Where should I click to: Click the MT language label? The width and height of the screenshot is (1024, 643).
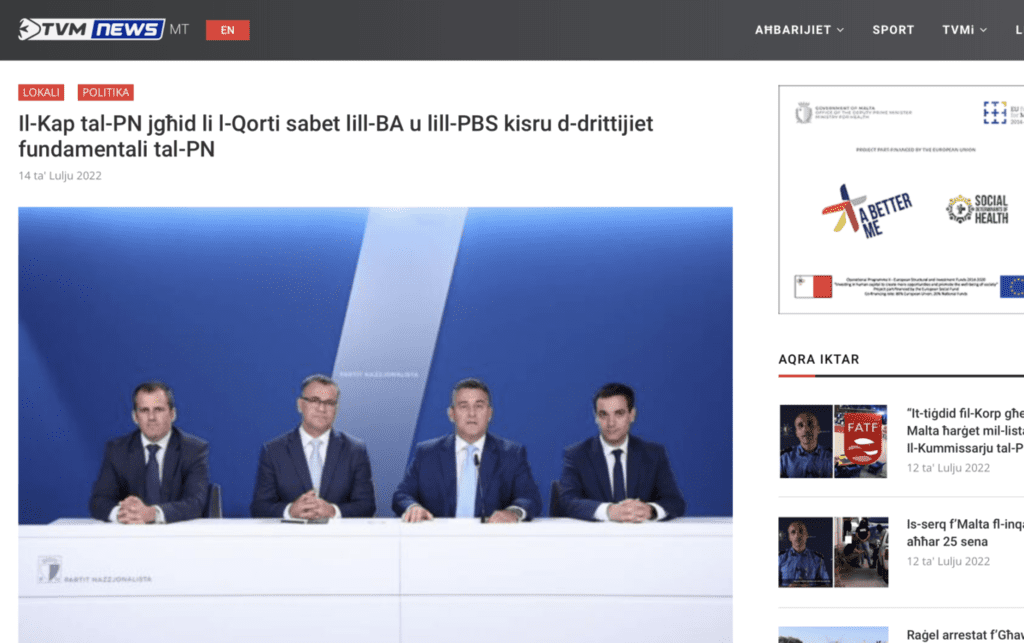click(x=179, y=29)
